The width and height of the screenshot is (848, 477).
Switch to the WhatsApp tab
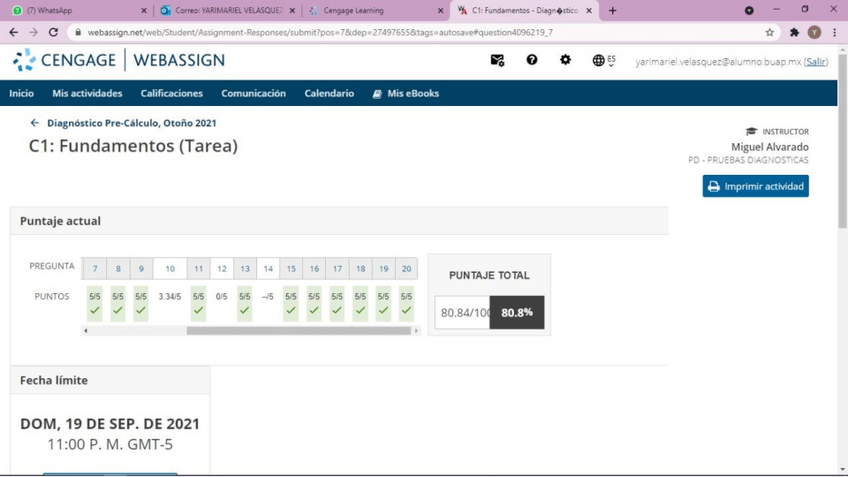(78, 10)
